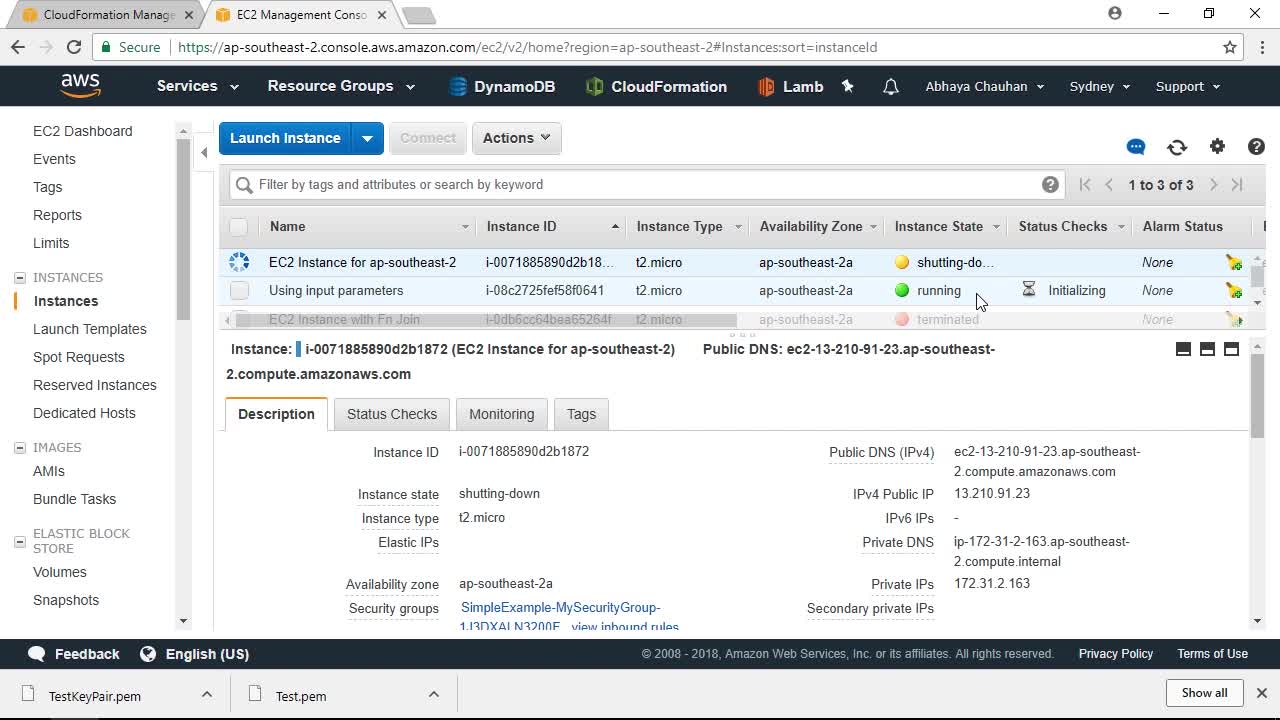This screenshot has width=1280, height=720.
Task: Open the Launch Instance dropdown arrow
Action: (367, 138)
